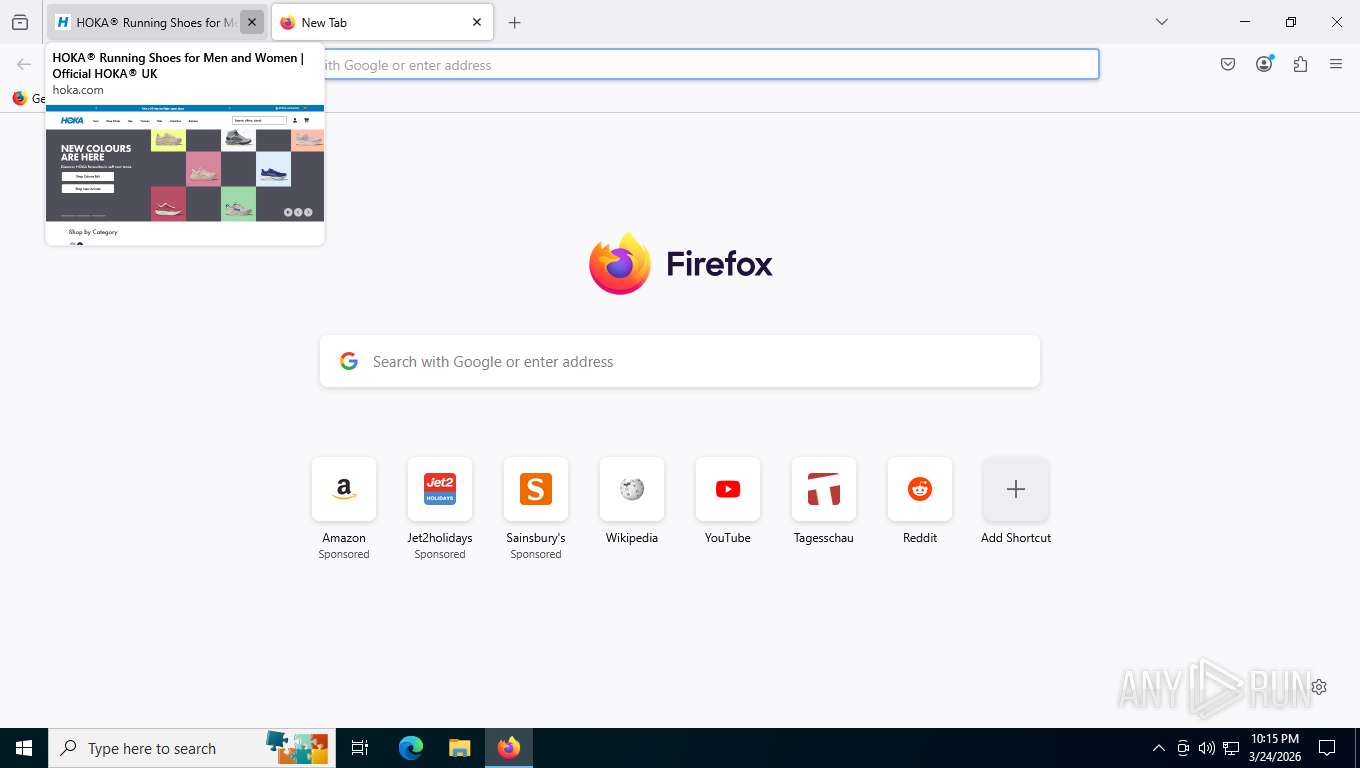Open the Tagesschau shortcut tile
The image size is (1360, 768).
pyautogui.click(x=824, y=489)
